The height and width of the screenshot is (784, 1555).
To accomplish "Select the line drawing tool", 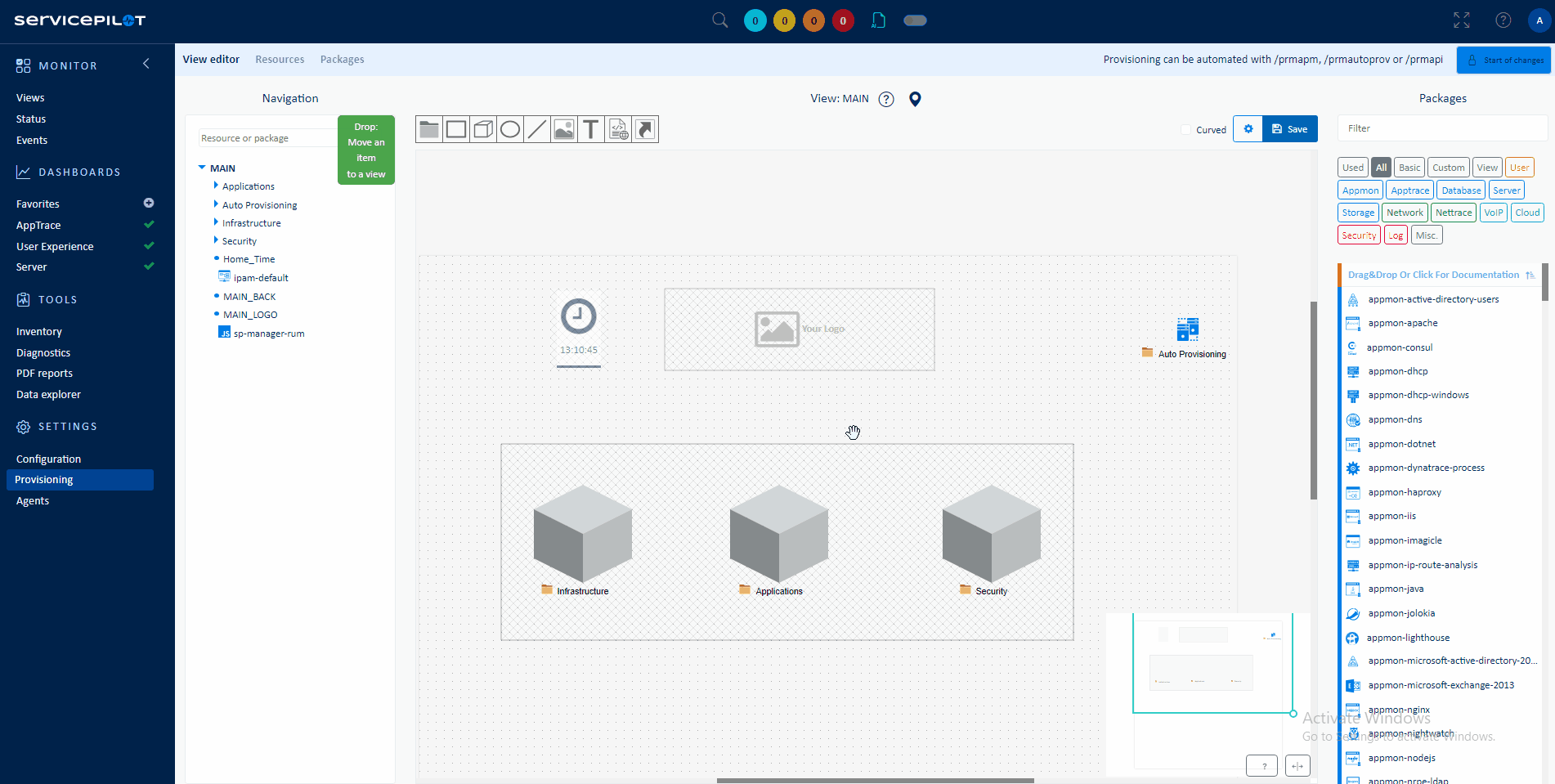I will pos(537,128).
